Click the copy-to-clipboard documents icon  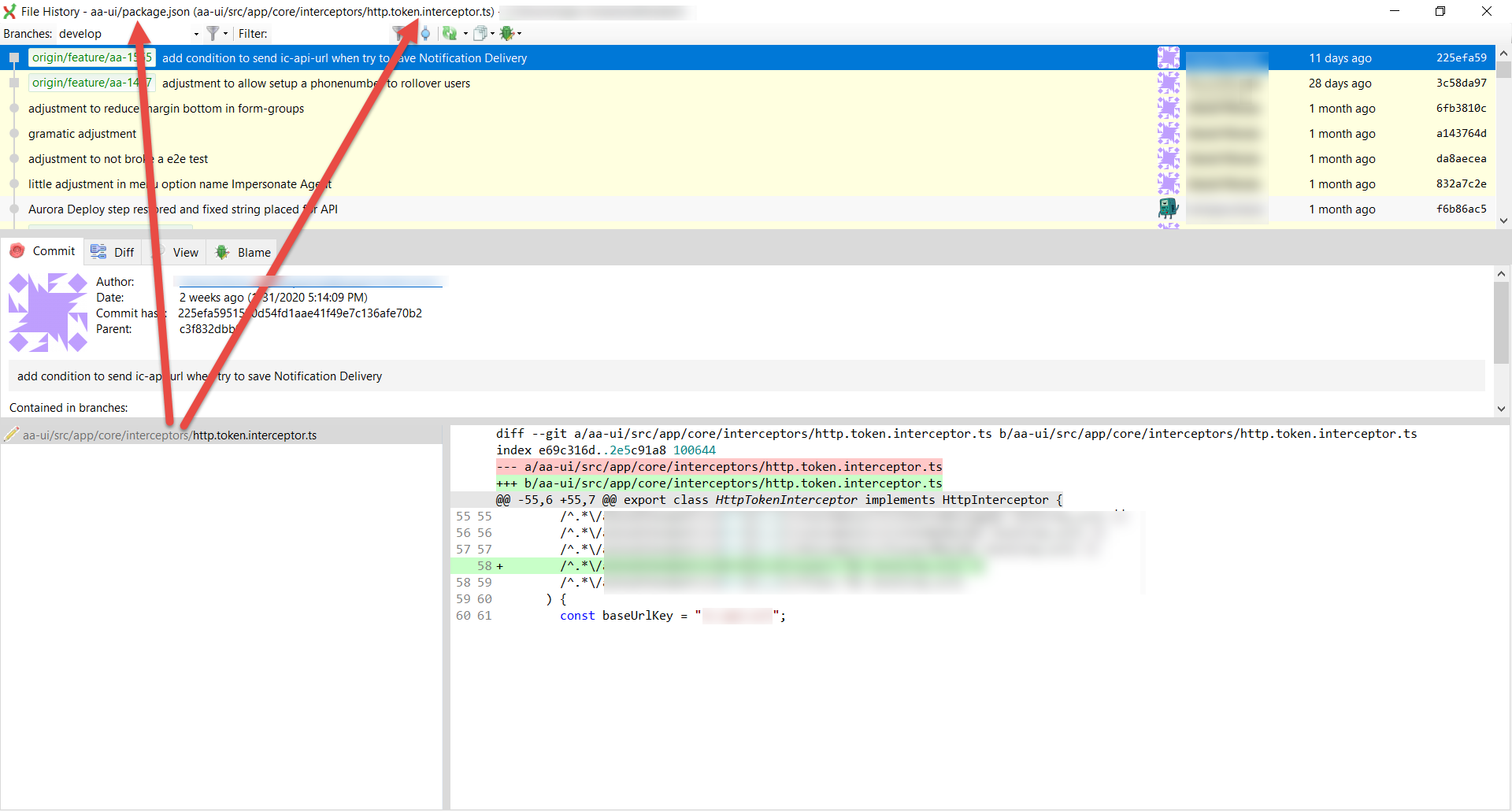click(x=480, y=33)
